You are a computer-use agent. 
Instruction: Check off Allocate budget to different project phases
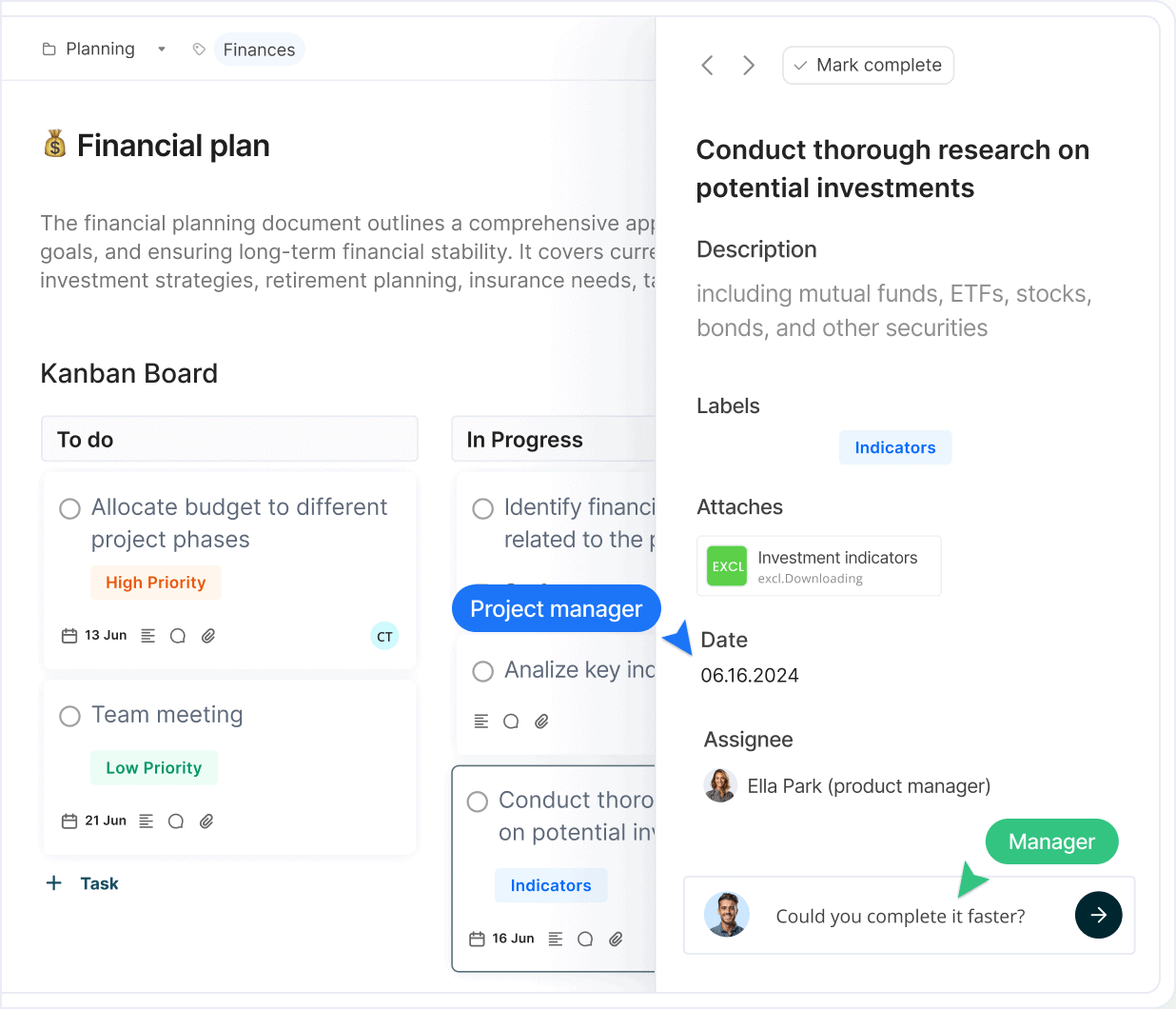point(69,509)
